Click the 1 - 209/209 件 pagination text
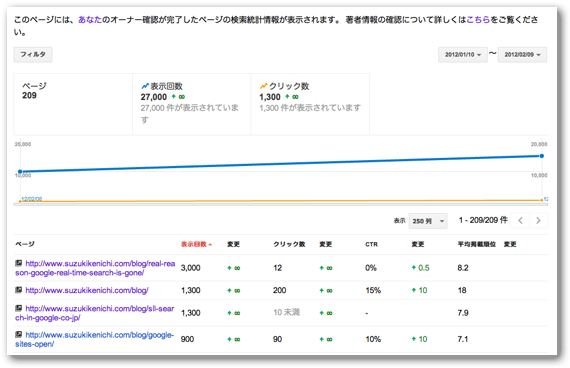The width and height of the screenshot is (570, 368). 483,220
